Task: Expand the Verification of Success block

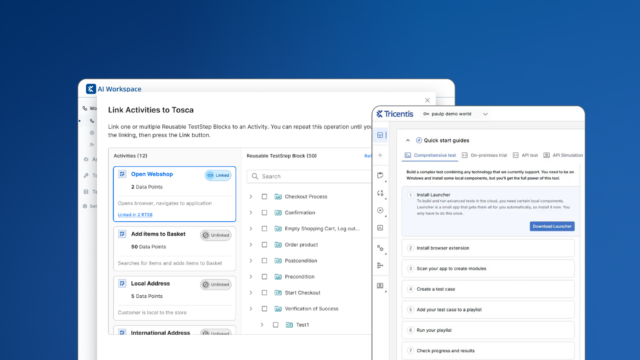Action: (251, 309)
